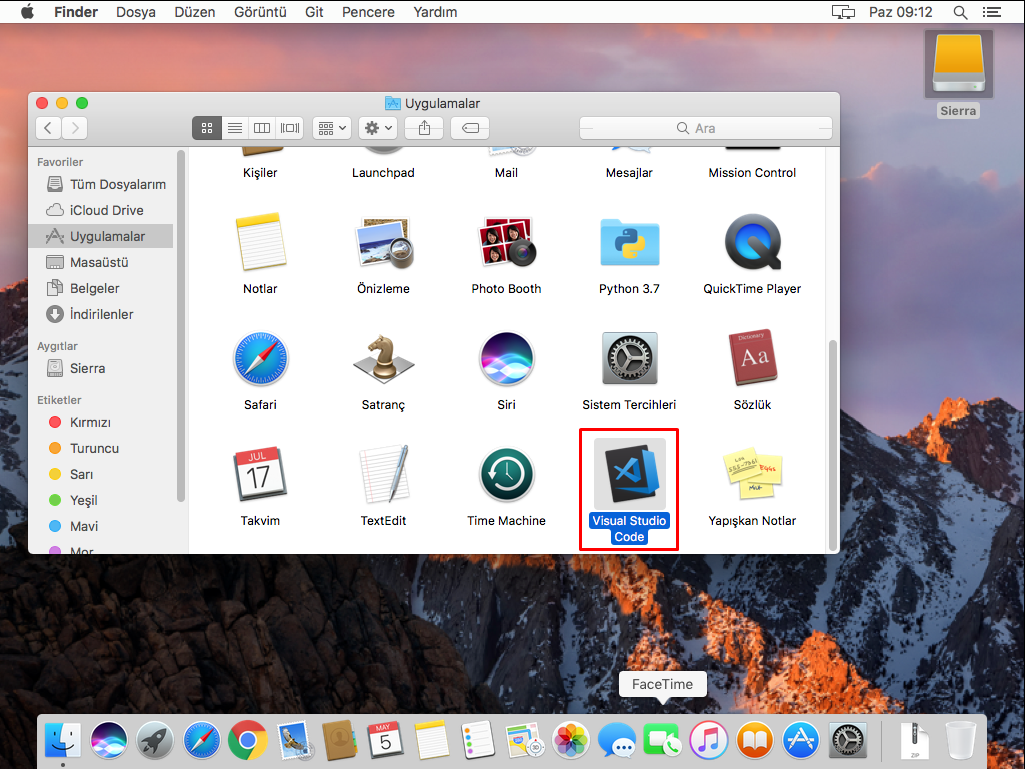Viewport: 1025px width, 769px height.
Task: Launch Visual Studio Code from Uygulamalar
Action: [628, 474]
